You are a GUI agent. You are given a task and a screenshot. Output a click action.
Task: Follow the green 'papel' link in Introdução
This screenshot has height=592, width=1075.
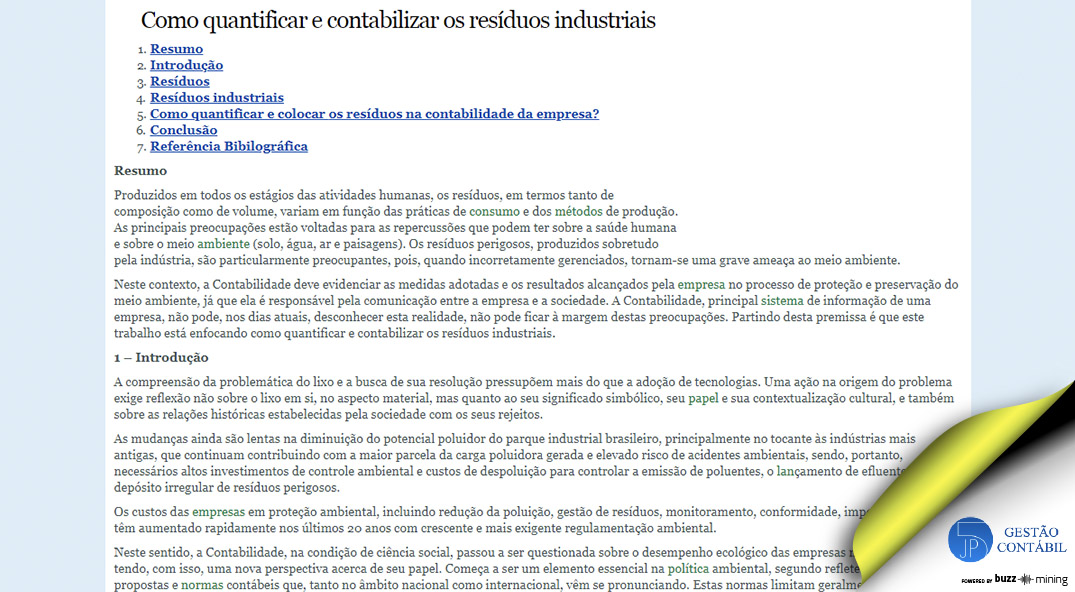click(x=703, y=398)
